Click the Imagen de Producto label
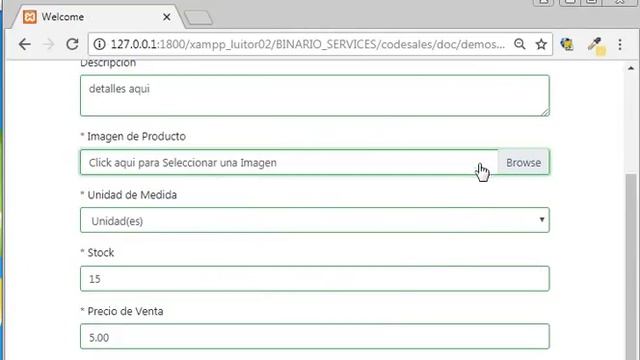The height and width of the screenshot is (360, 640). tap(133, 136)
